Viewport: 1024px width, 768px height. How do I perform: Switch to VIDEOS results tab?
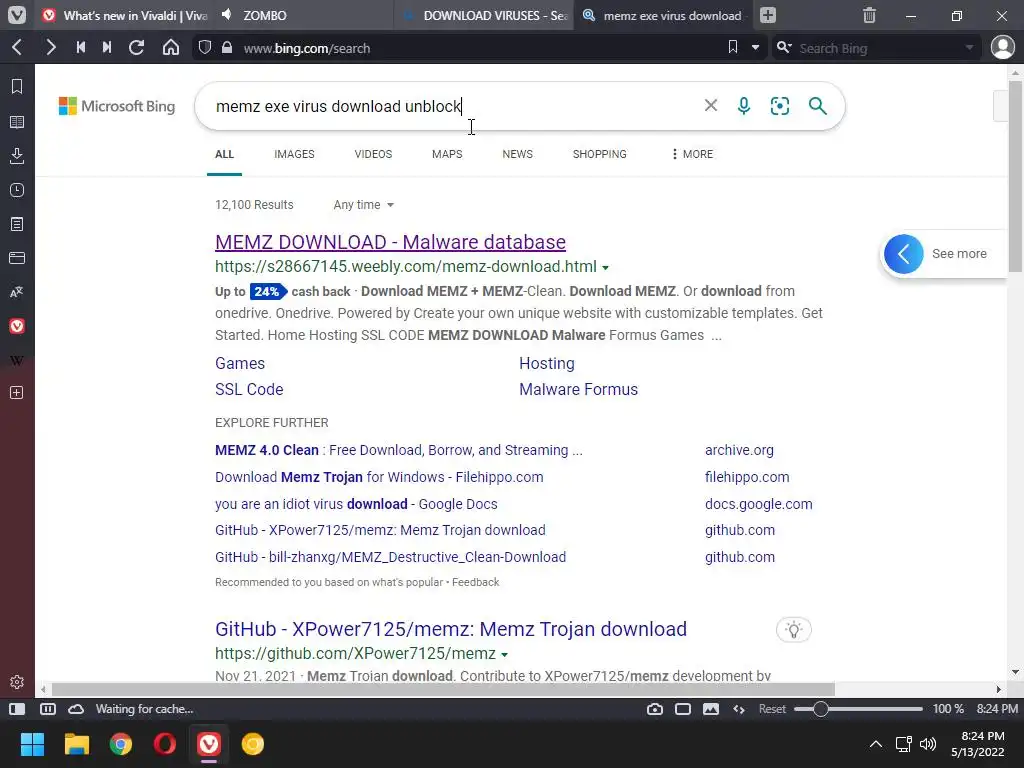point(373,154)
